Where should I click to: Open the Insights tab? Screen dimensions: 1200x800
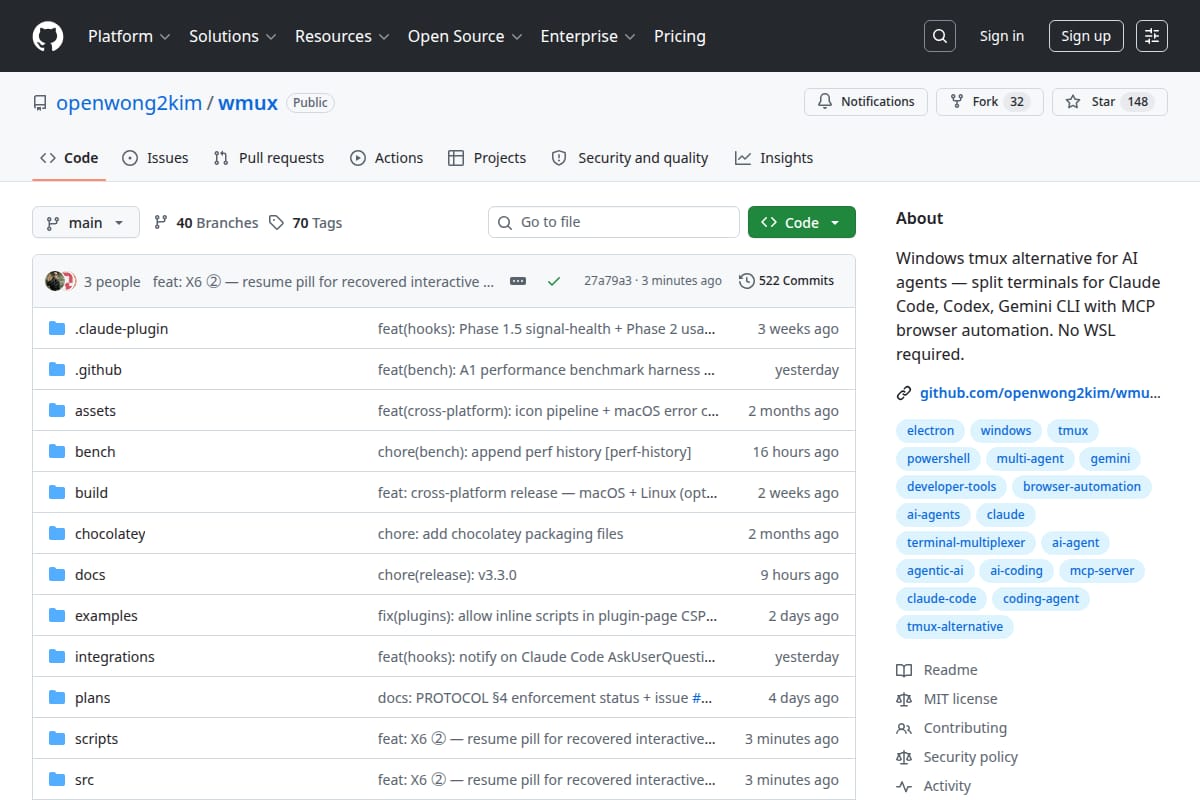(774, 158)
